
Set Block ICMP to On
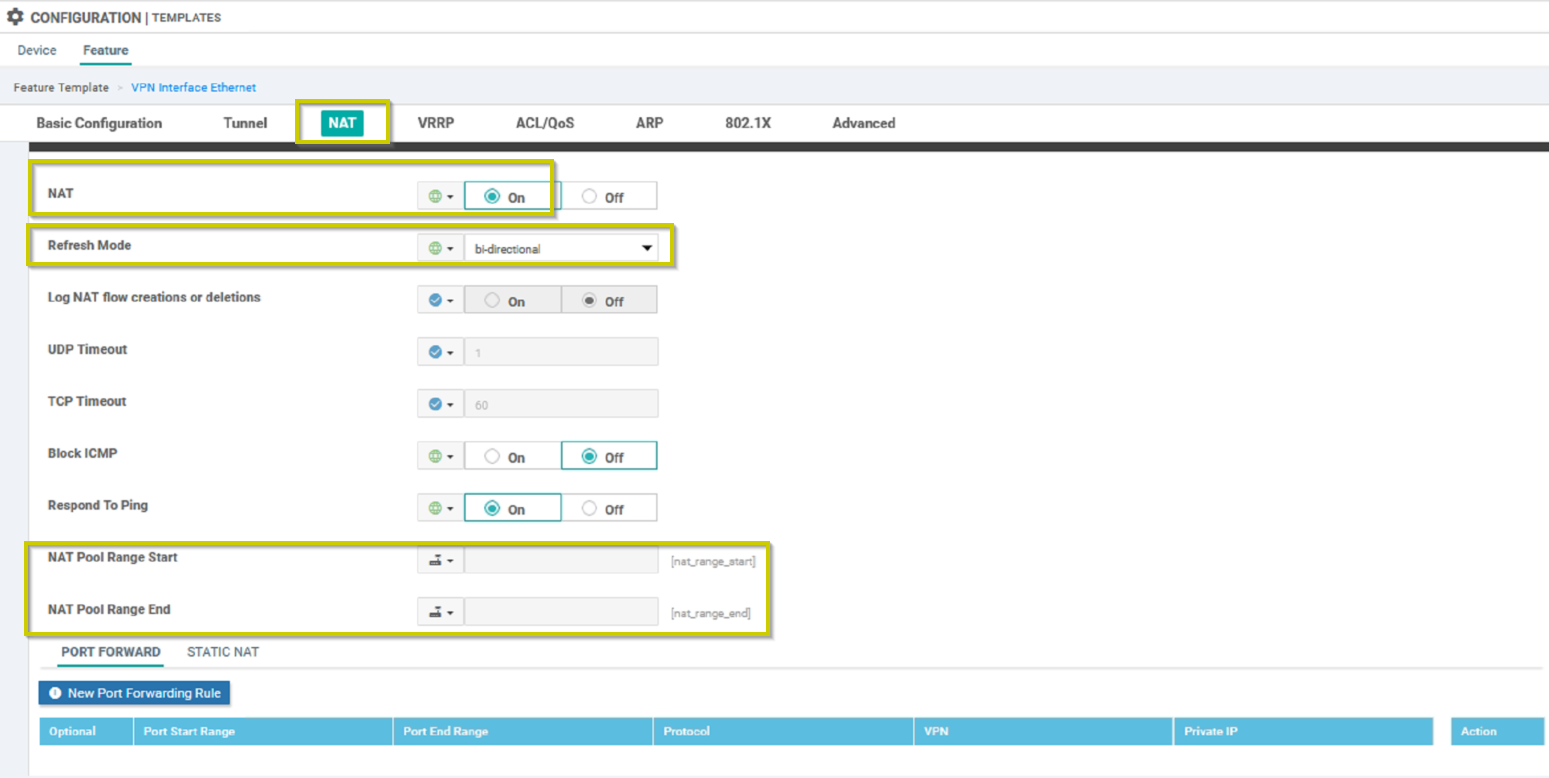pyautogui.click(x=512, y=456)
